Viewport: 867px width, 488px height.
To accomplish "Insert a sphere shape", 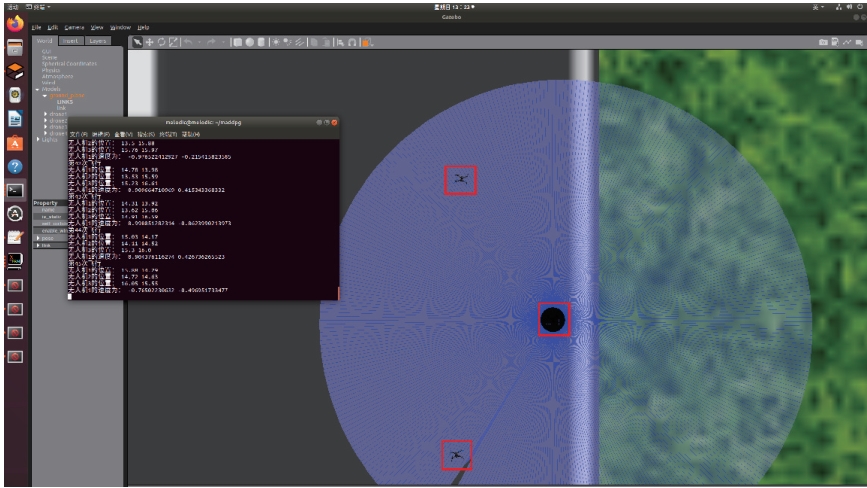I will 249,42.
